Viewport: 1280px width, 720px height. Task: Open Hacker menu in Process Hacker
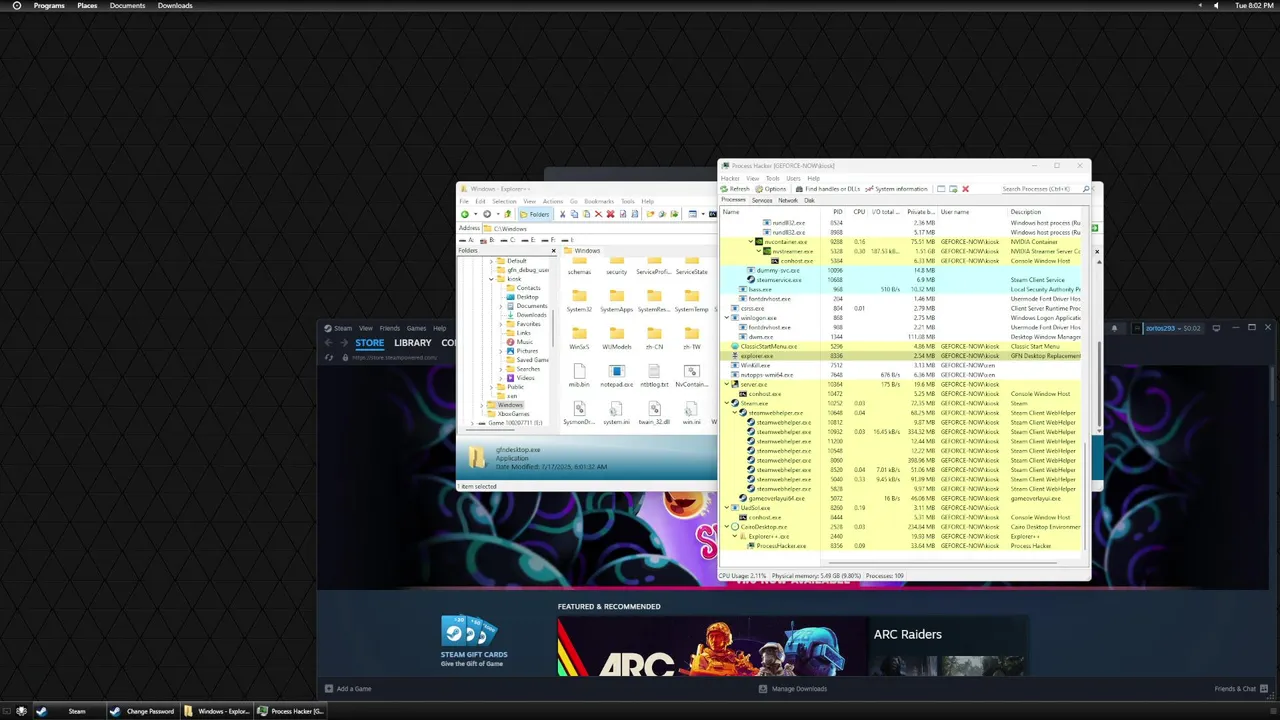[x=730, y=178]
